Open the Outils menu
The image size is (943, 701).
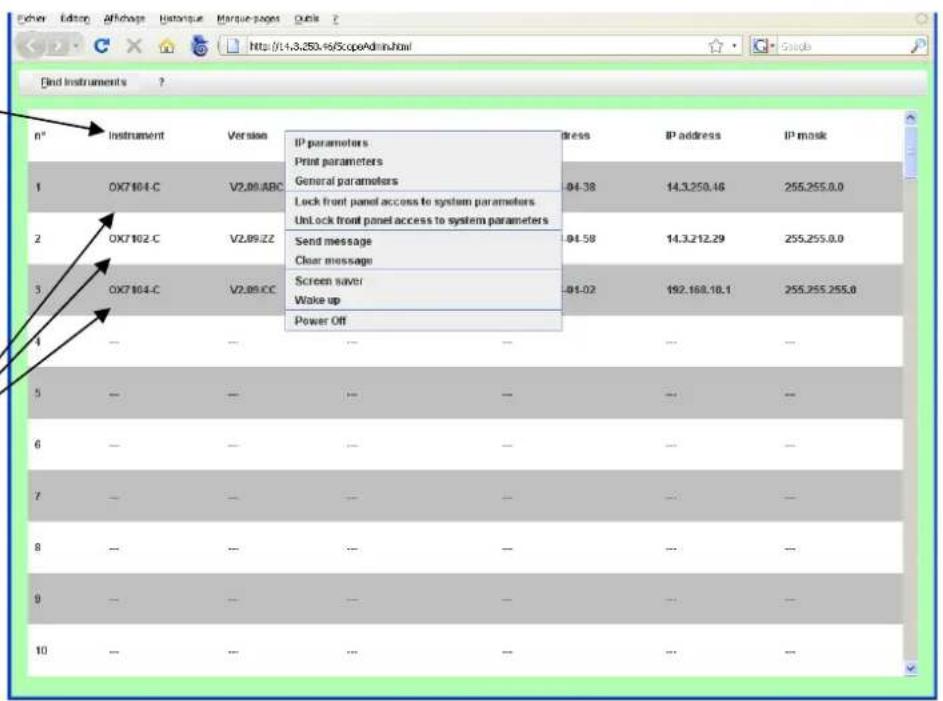(307, 19)
